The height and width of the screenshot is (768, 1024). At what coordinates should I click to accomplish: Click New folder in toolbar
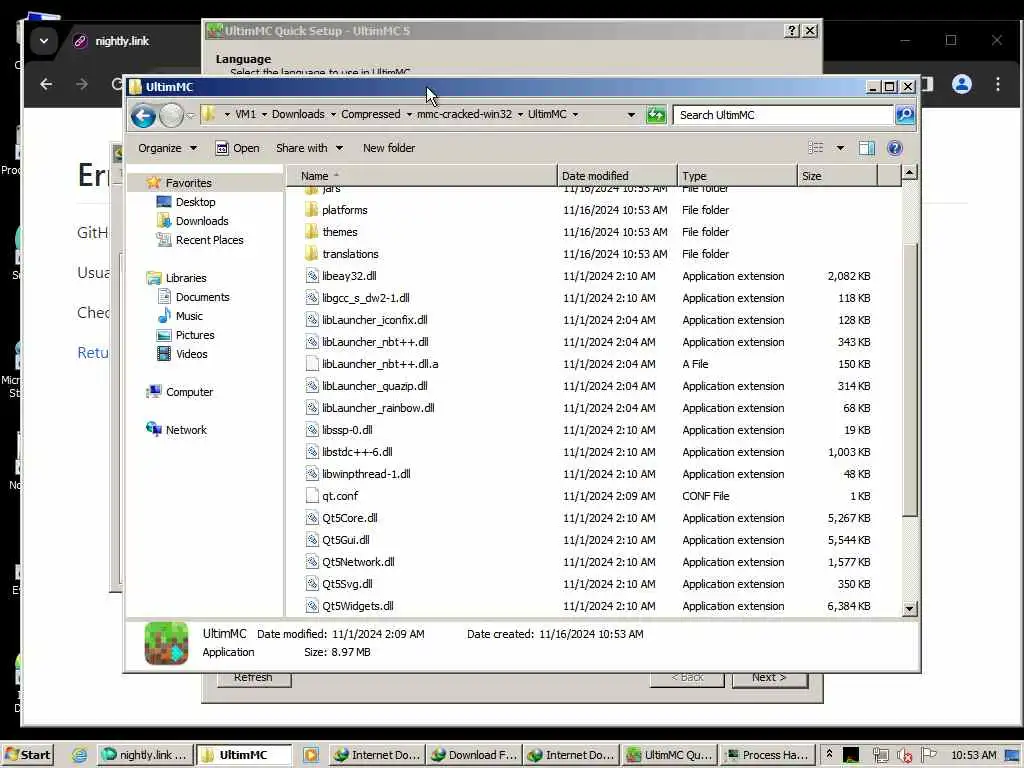(x=389, y=148)
